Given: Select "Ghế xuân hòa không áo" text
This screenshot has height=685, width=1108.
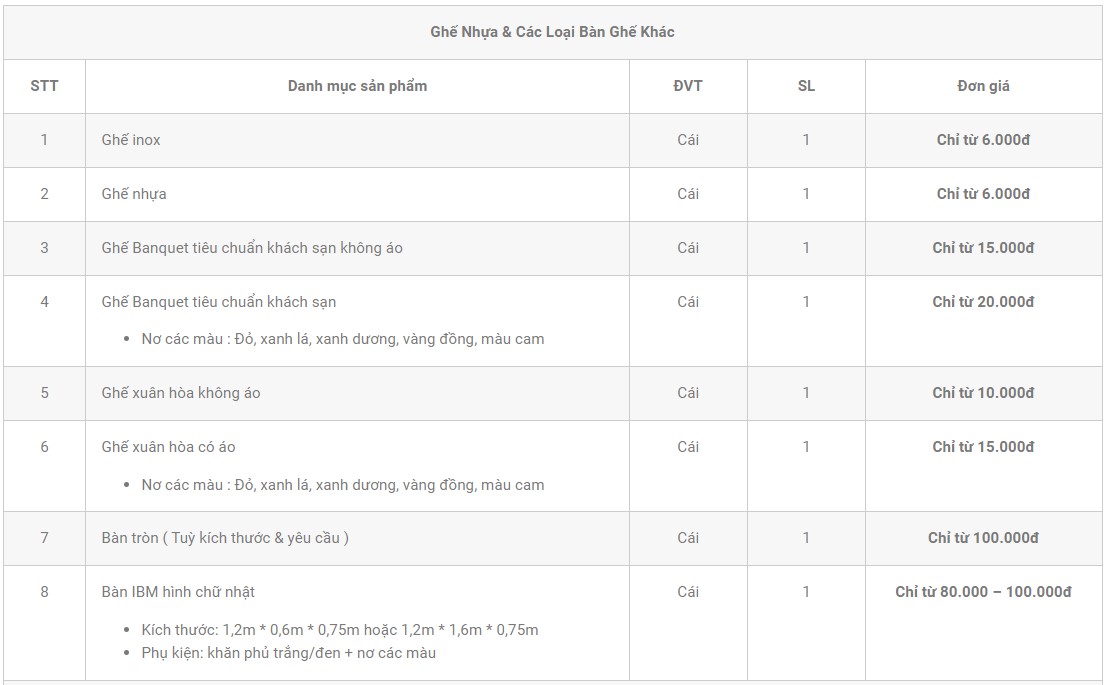Looking at the screenshot, I should pos(181,393).
